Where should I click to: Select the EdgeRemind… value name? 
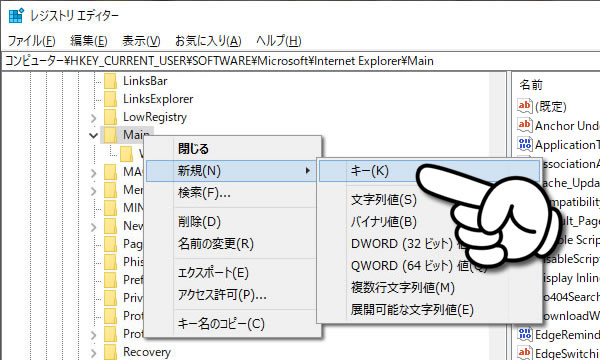tap(567, 335)
